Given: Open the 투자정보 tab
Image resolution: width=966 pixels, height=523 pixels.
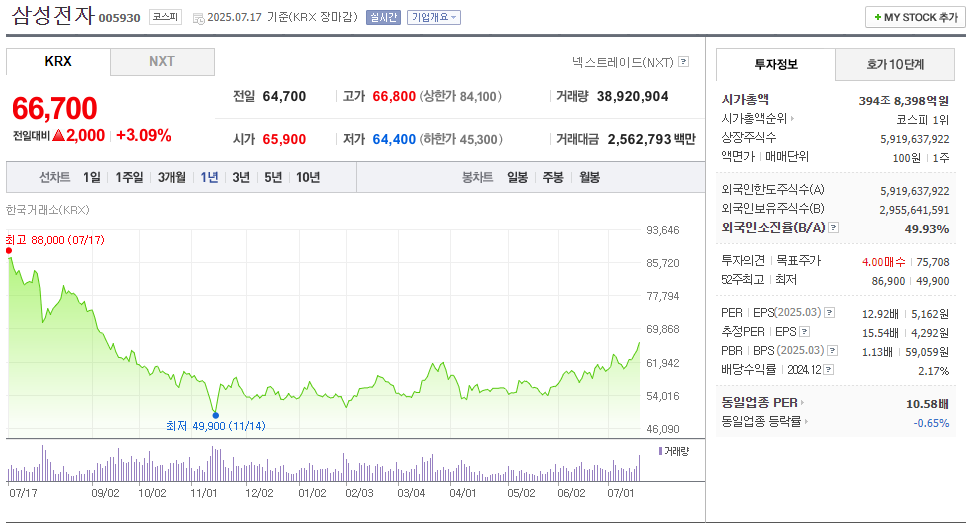Looking at the screenshot, I should pos(776,64).
